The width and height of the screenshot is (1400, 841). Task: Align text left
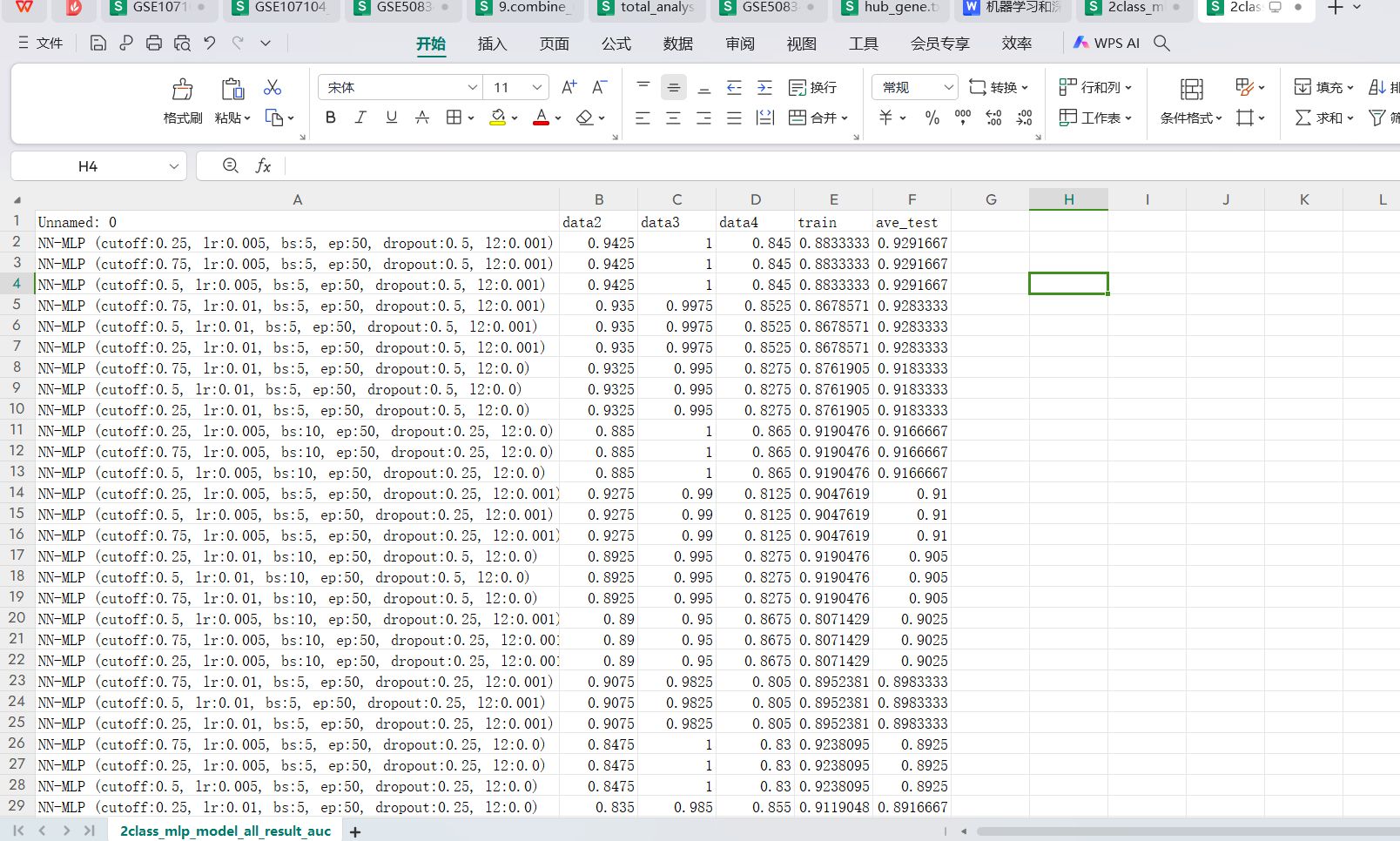tap(643, 118)
